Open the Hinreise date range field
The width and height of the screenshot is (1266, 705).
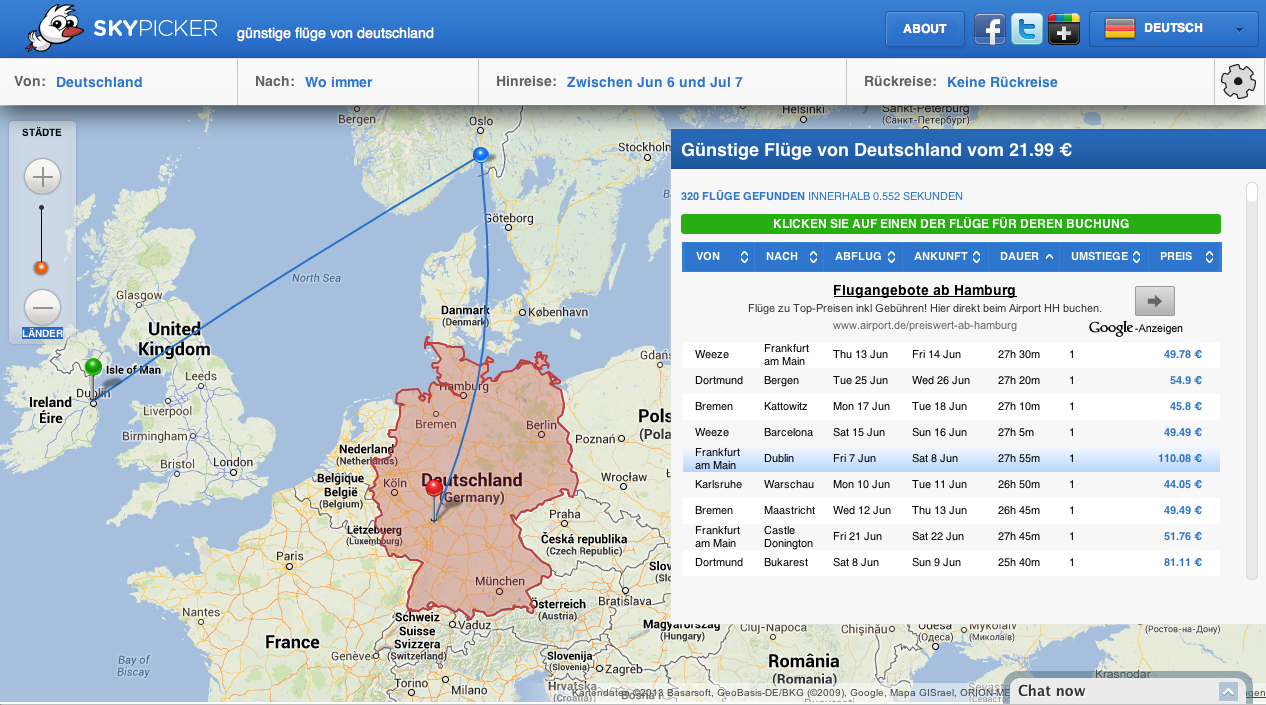[654, 82]
